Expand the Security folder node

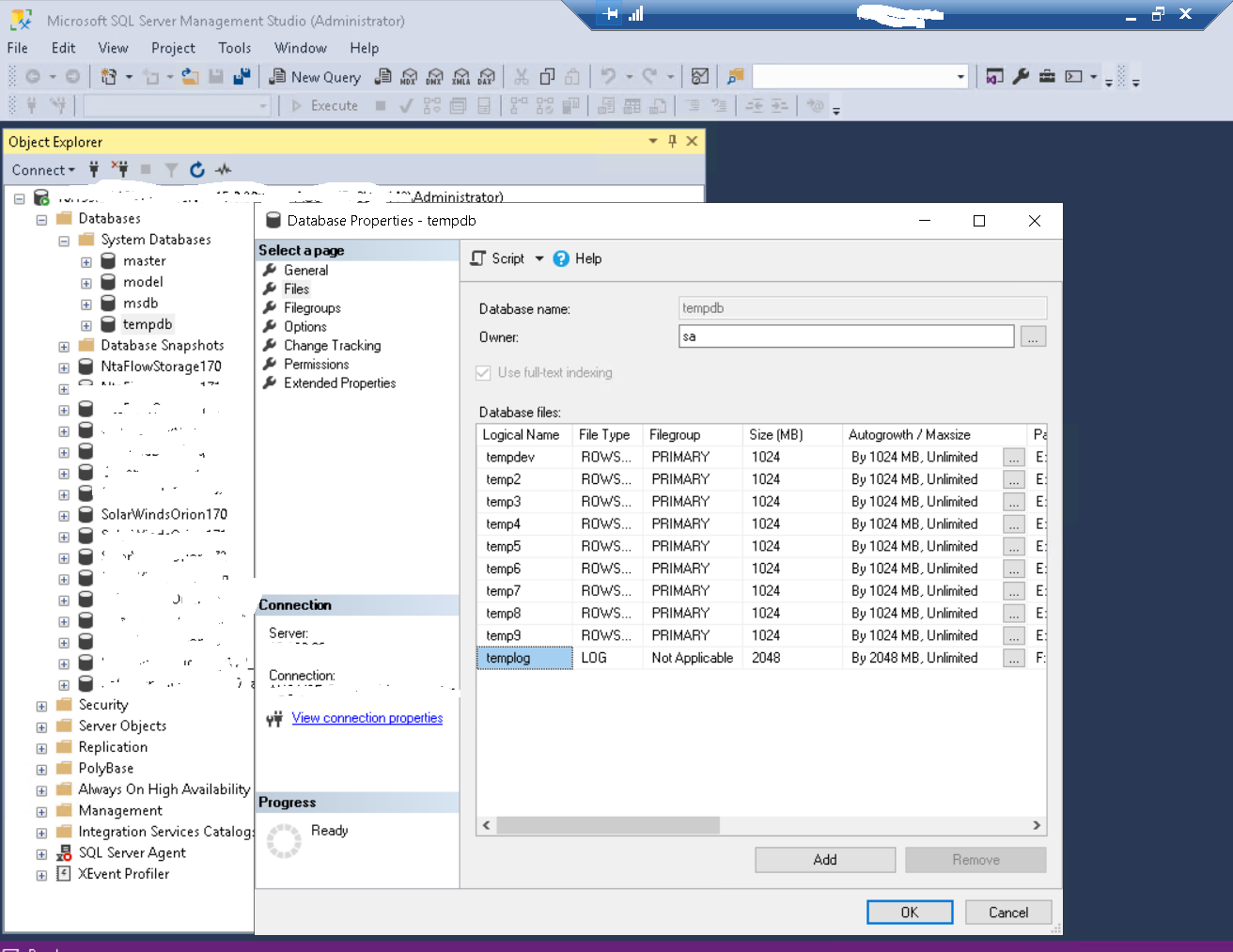click(41, 706)
